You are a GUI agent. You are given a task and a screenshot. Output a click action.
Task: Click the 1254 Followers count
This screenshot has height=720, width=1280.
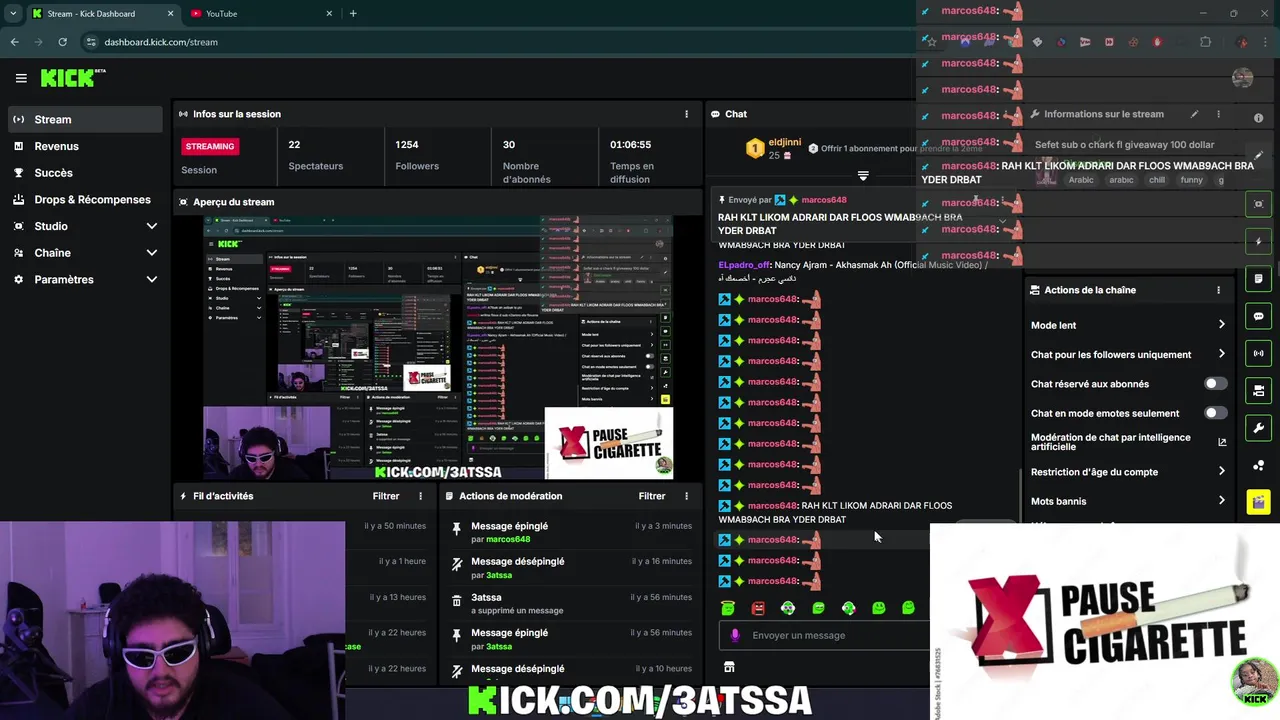tap(407, 145)
